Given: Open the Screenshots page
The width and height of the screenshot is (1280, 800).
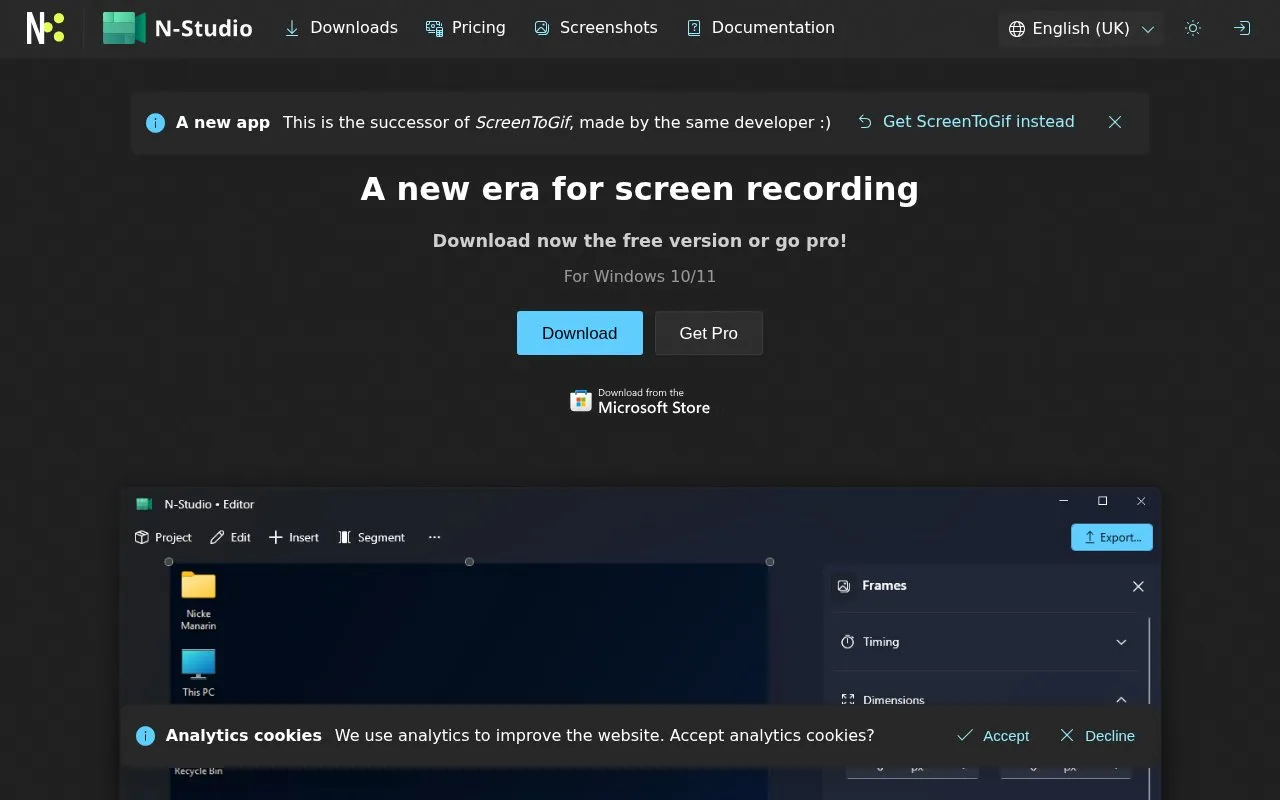Looking at the screenshot, I should click(596, 28).
